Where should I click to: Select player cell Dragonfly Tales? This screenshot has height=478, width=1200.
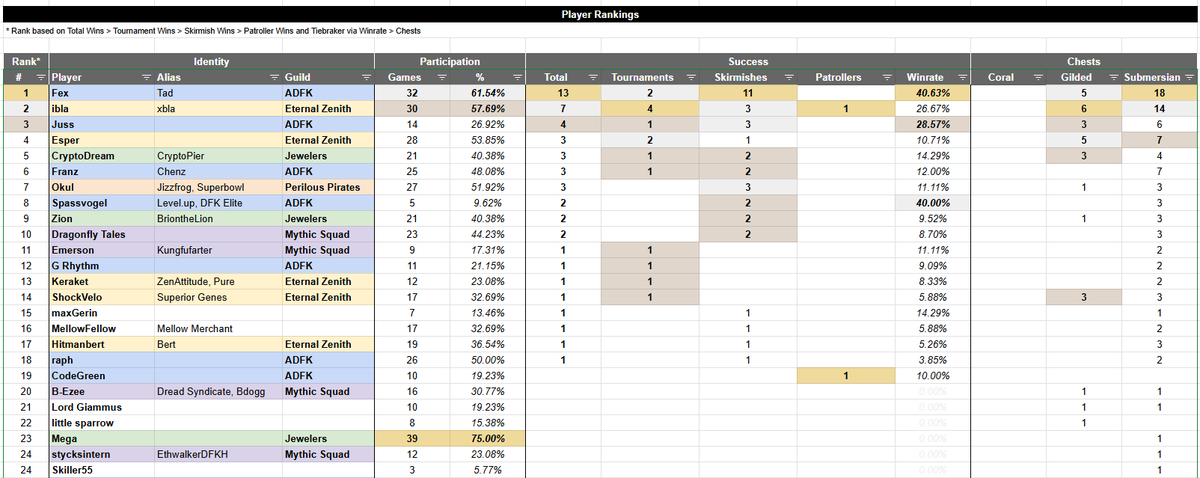click(x=101, y=234)
